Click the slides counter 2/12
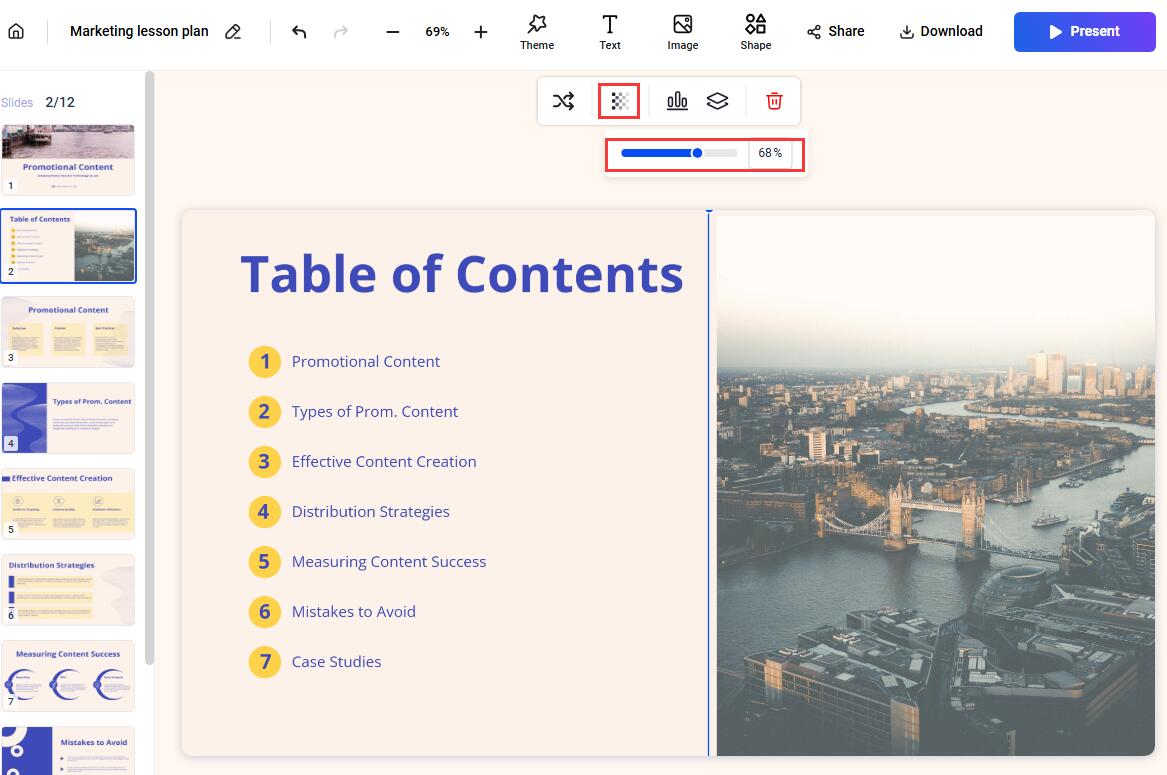 pos(60,102)
